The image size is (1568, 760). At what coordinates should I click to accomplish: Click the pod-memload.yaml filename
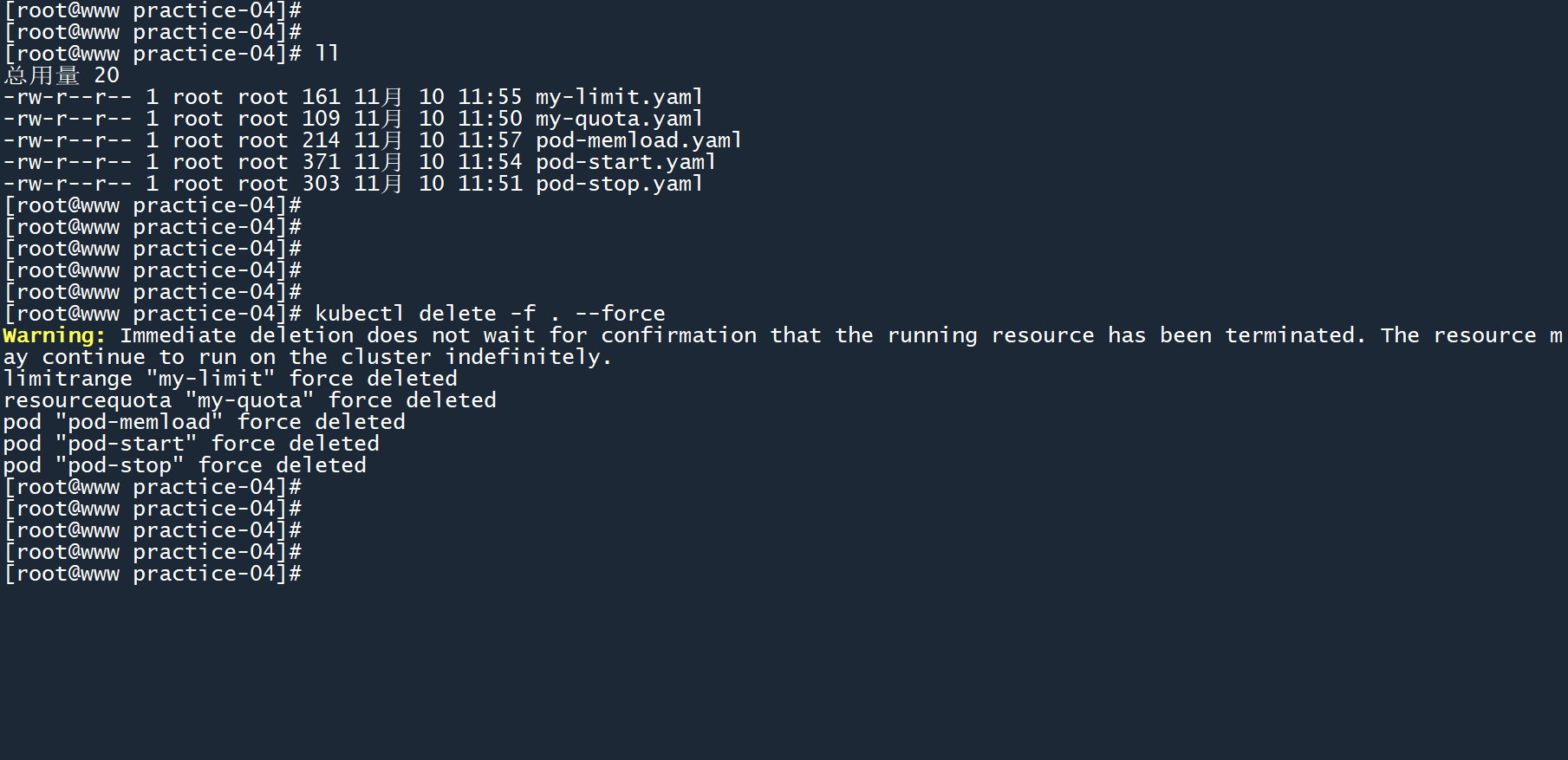[x=638, y=140]
